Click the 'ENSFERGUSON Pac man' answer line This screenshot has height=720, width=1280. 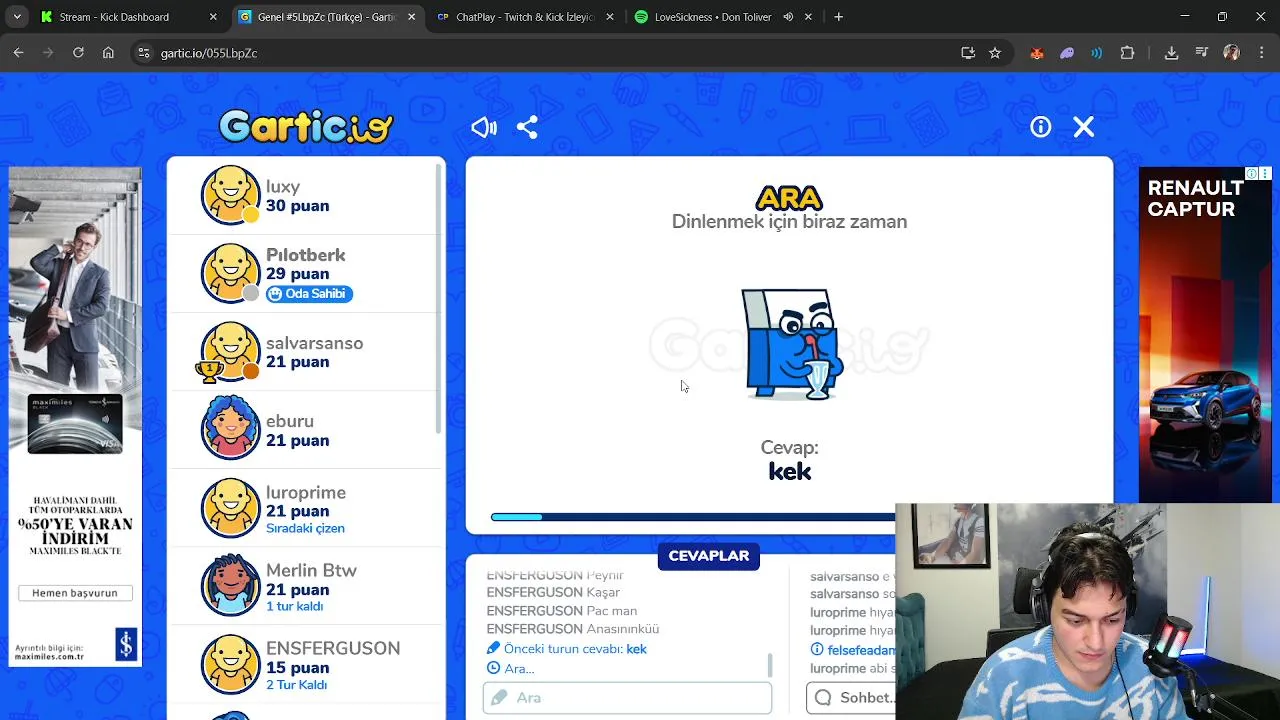coord(562,611)
